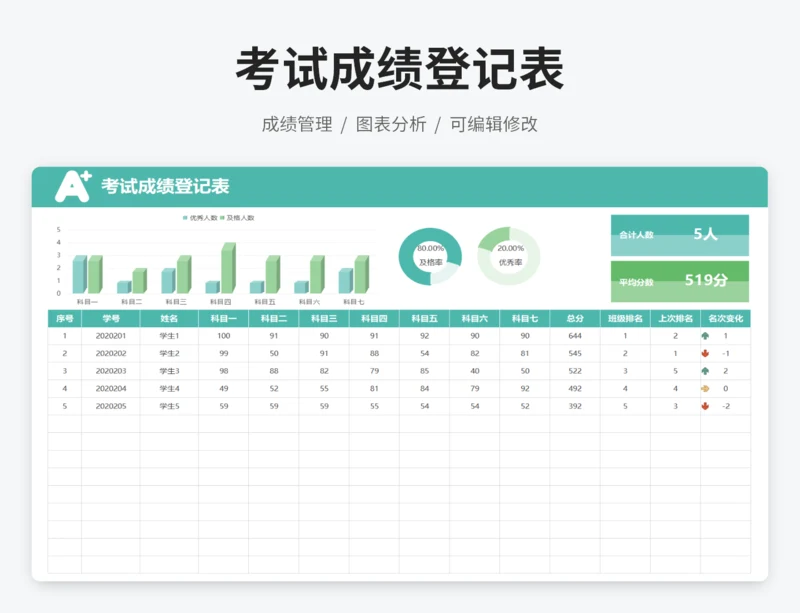Viewport: 800px width, 613px height.
Task: Select the 优秀率 20.00% donut chart
Action: point(509,256)
